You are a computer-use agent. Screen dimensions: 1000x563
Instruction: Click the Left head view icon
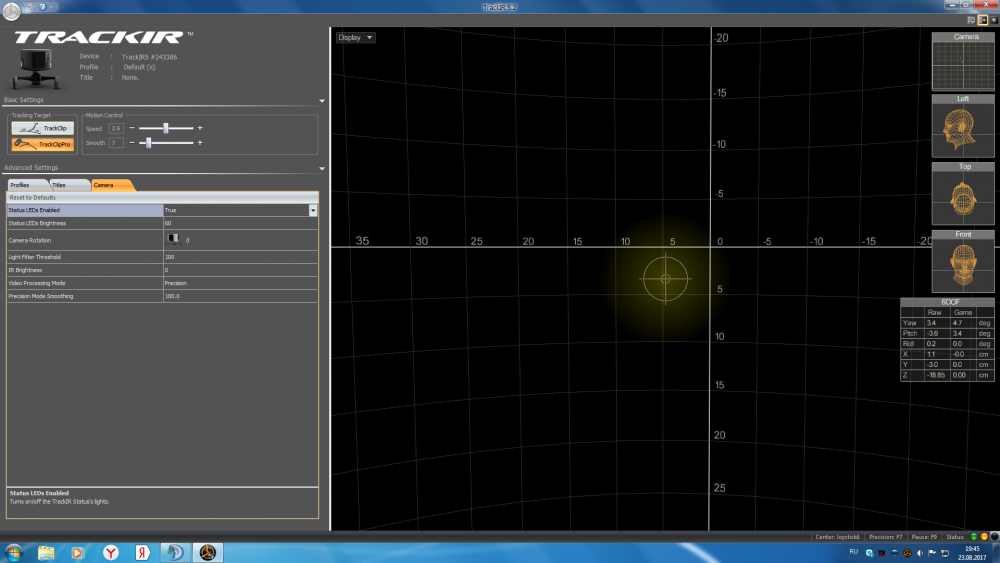click(x=964, y=130)
